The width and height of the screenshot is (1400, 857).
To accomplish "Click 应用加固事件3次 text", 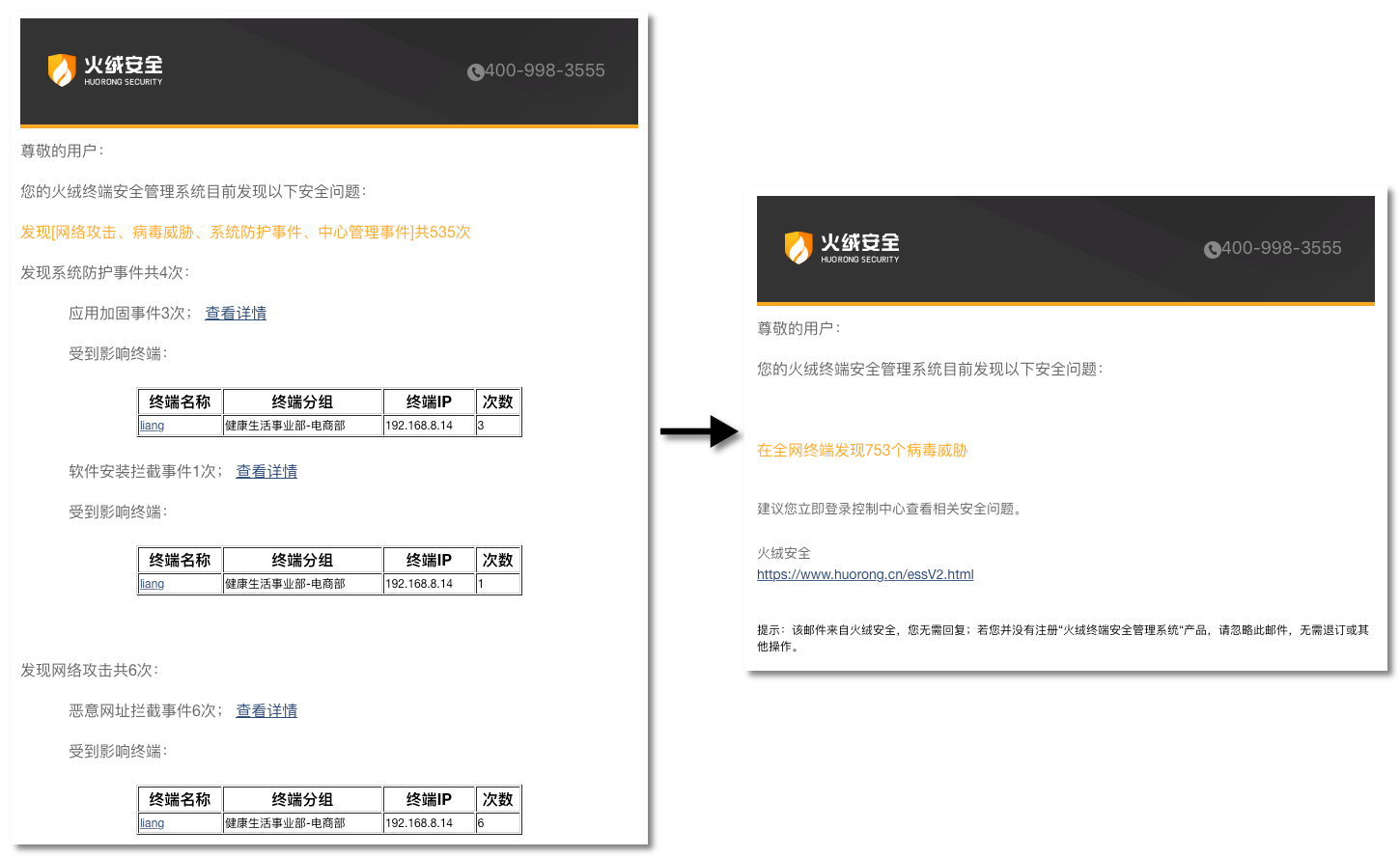I will point(129,313).
